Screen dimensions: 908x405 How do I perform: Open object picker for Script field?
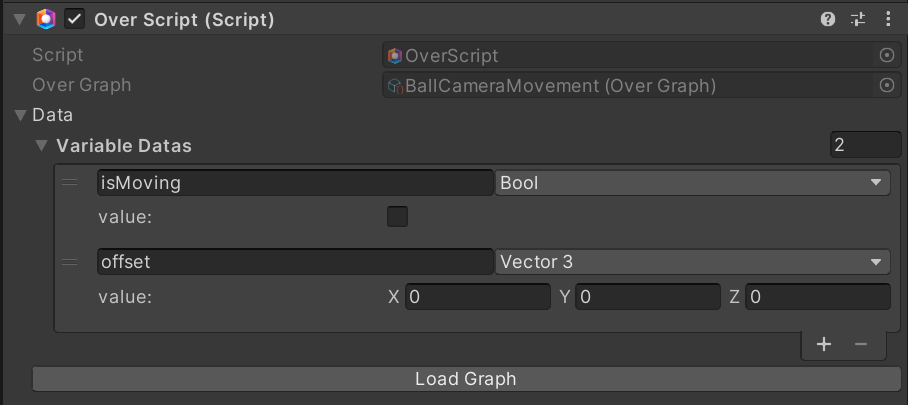point(886,56)
